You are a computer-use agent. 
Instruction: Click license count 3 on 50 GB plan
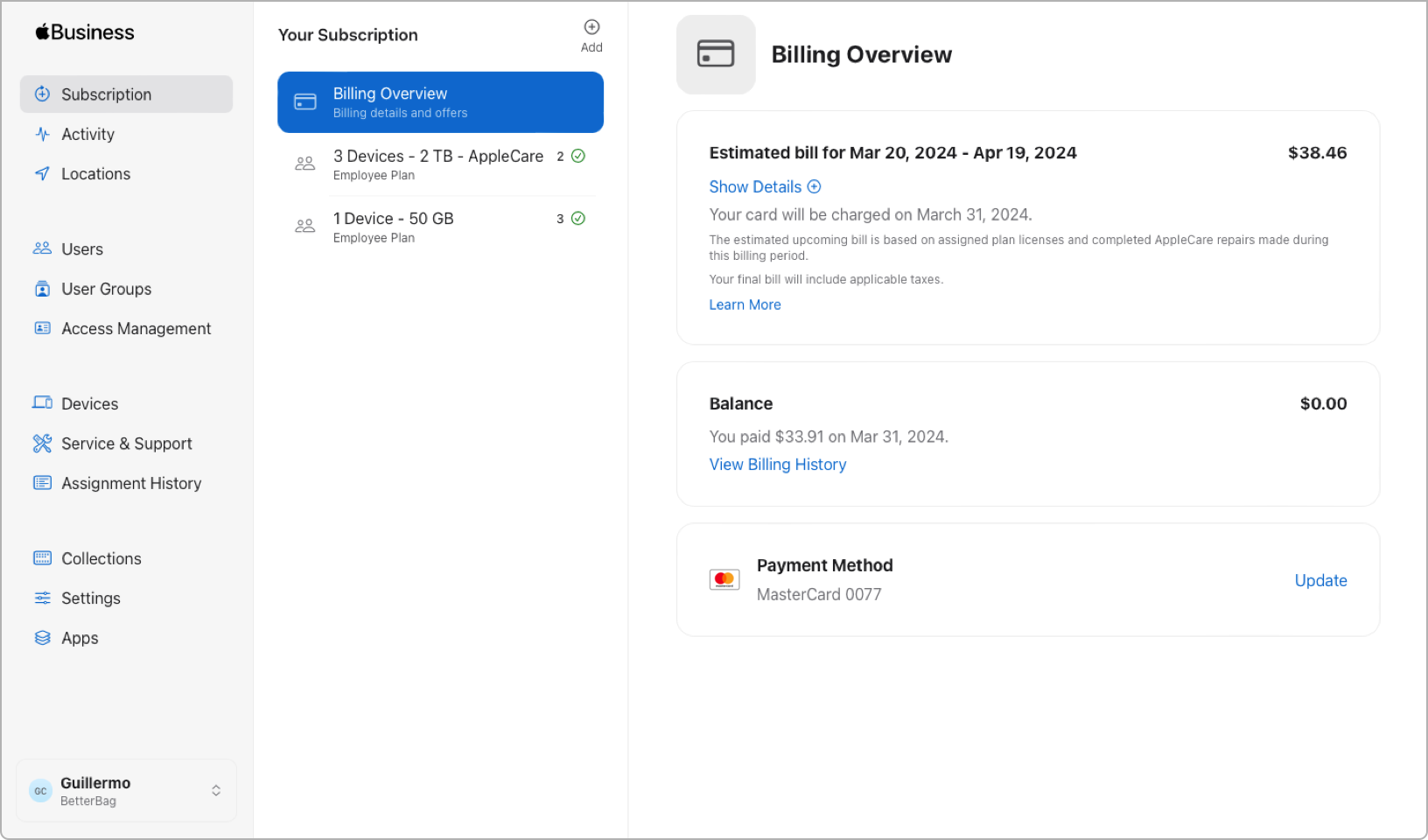tap(560, 219)
